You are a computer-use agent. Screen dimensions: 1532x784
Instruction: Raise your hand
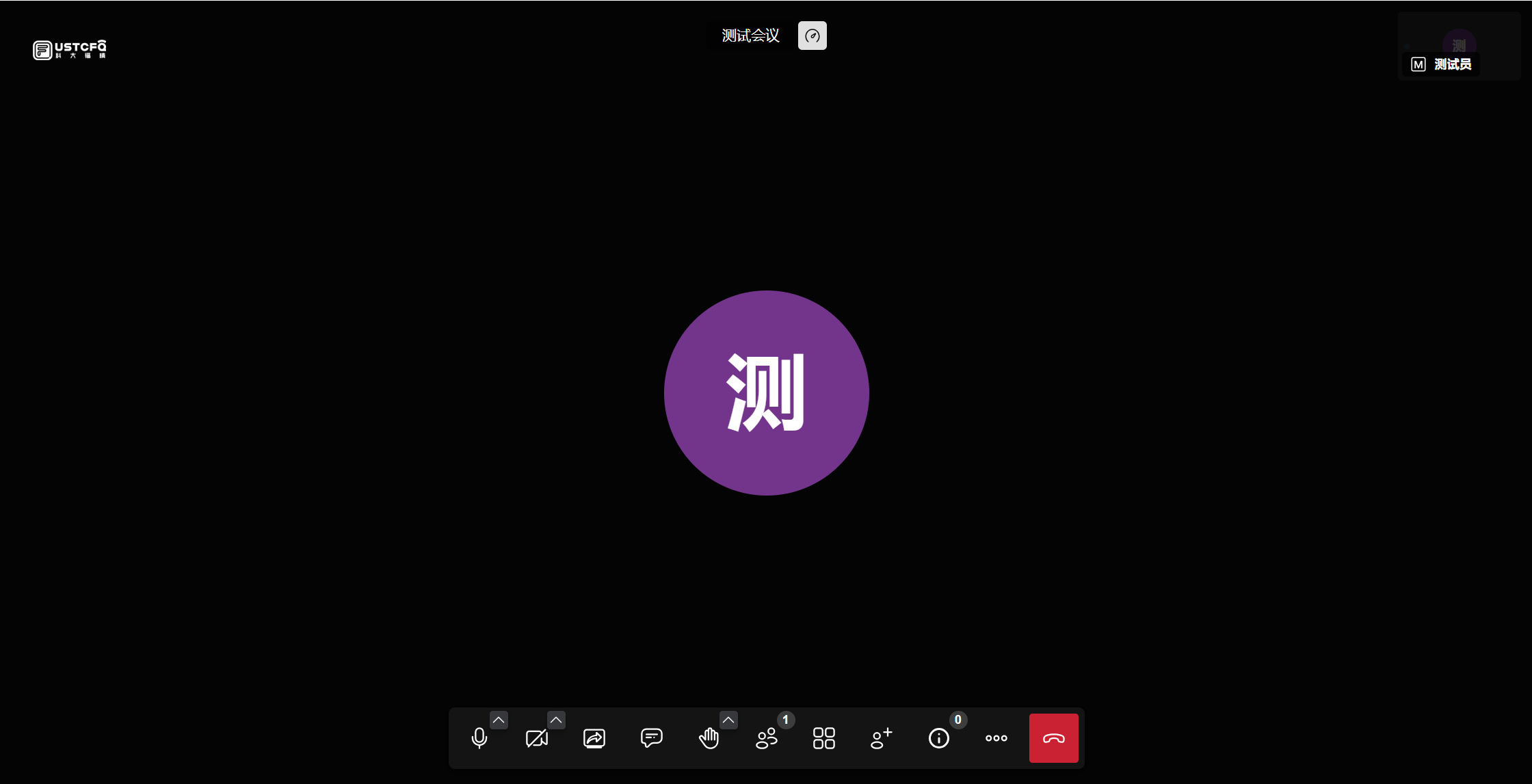(709, 739)
